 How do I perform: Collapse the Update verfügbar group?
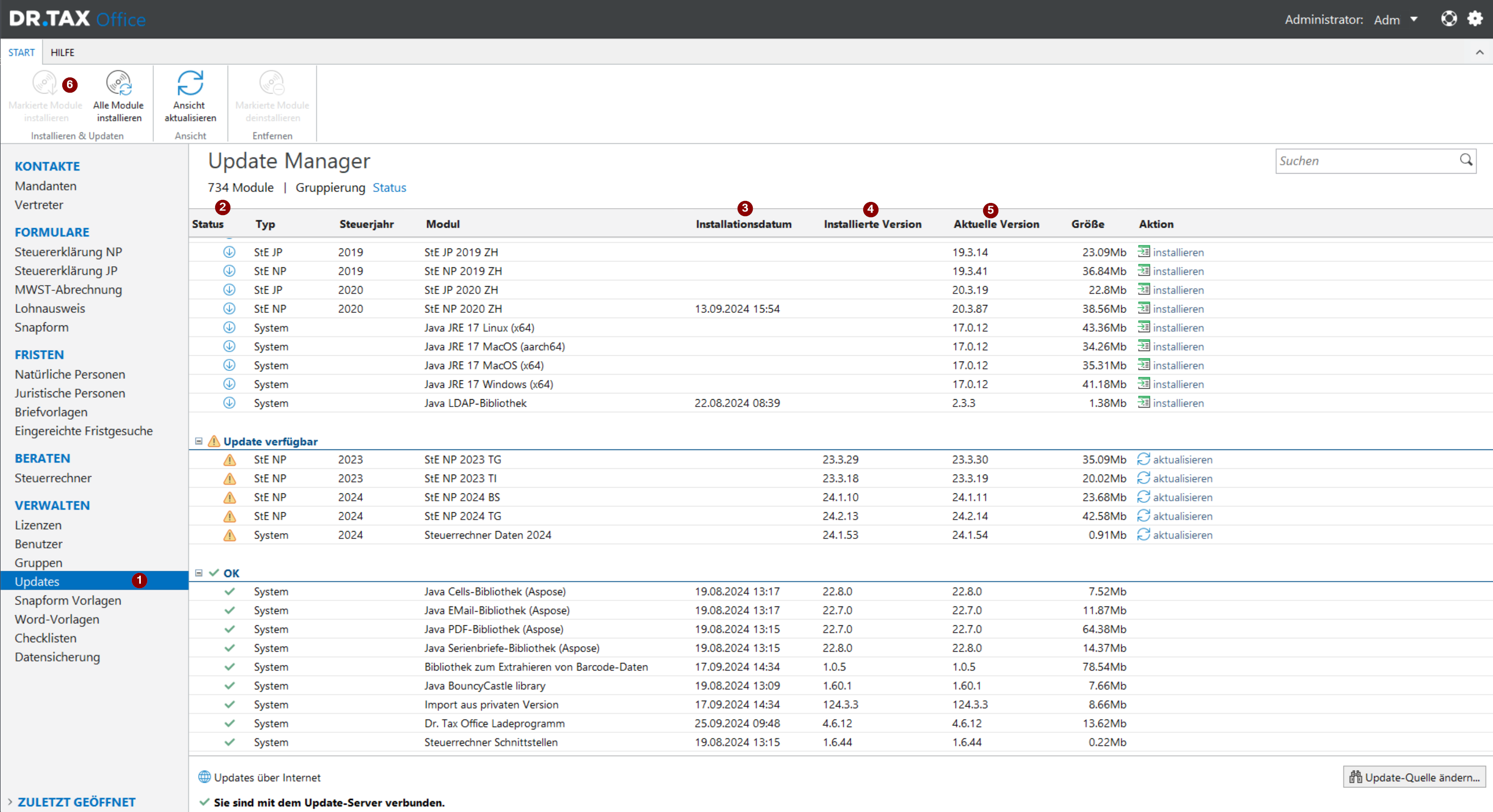click(199, 442)
